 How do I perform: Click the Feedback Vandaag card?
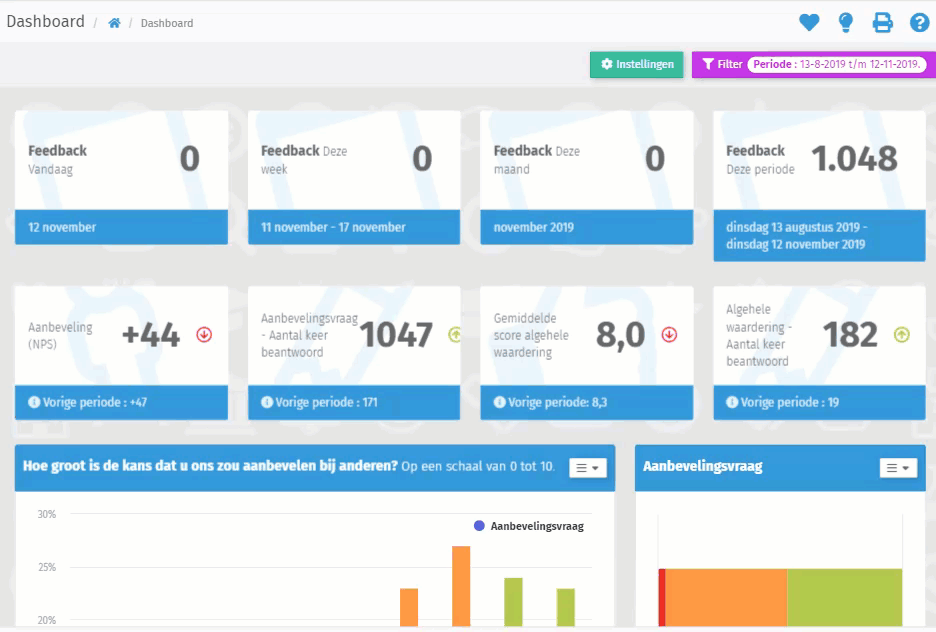click(121, 177)
